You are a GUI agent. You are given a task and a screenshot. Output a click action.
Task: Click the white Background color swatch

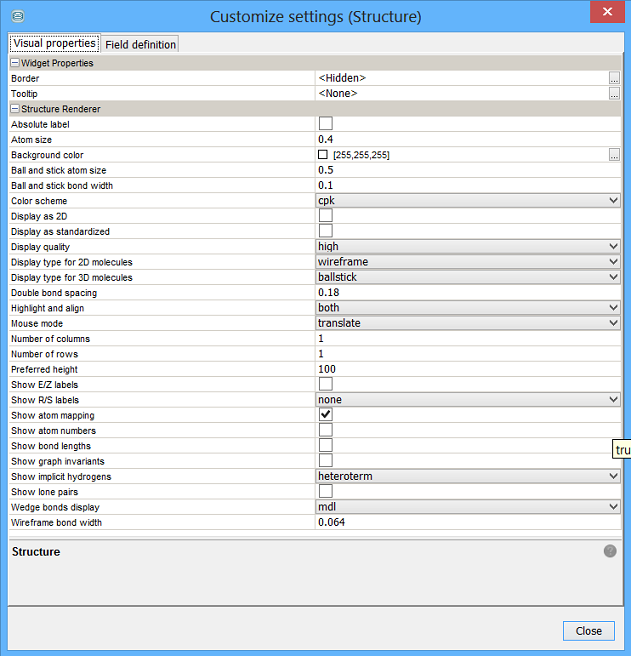point(323,155)
